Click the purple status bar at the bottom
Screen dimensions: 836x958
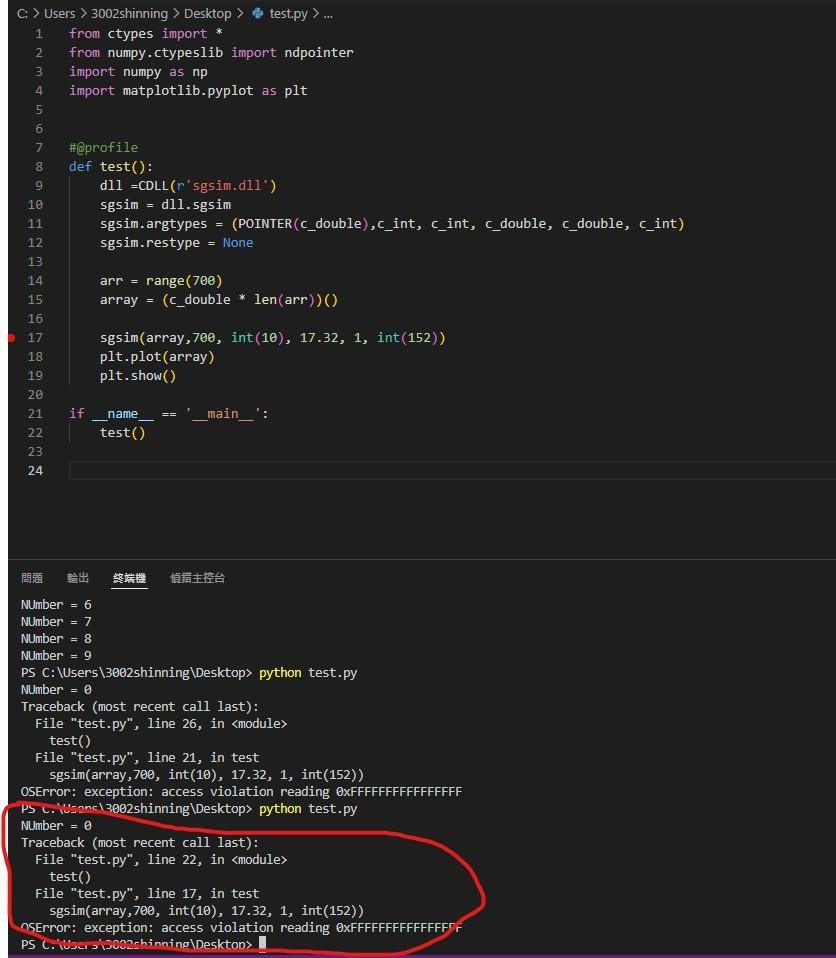coord(418,955)
